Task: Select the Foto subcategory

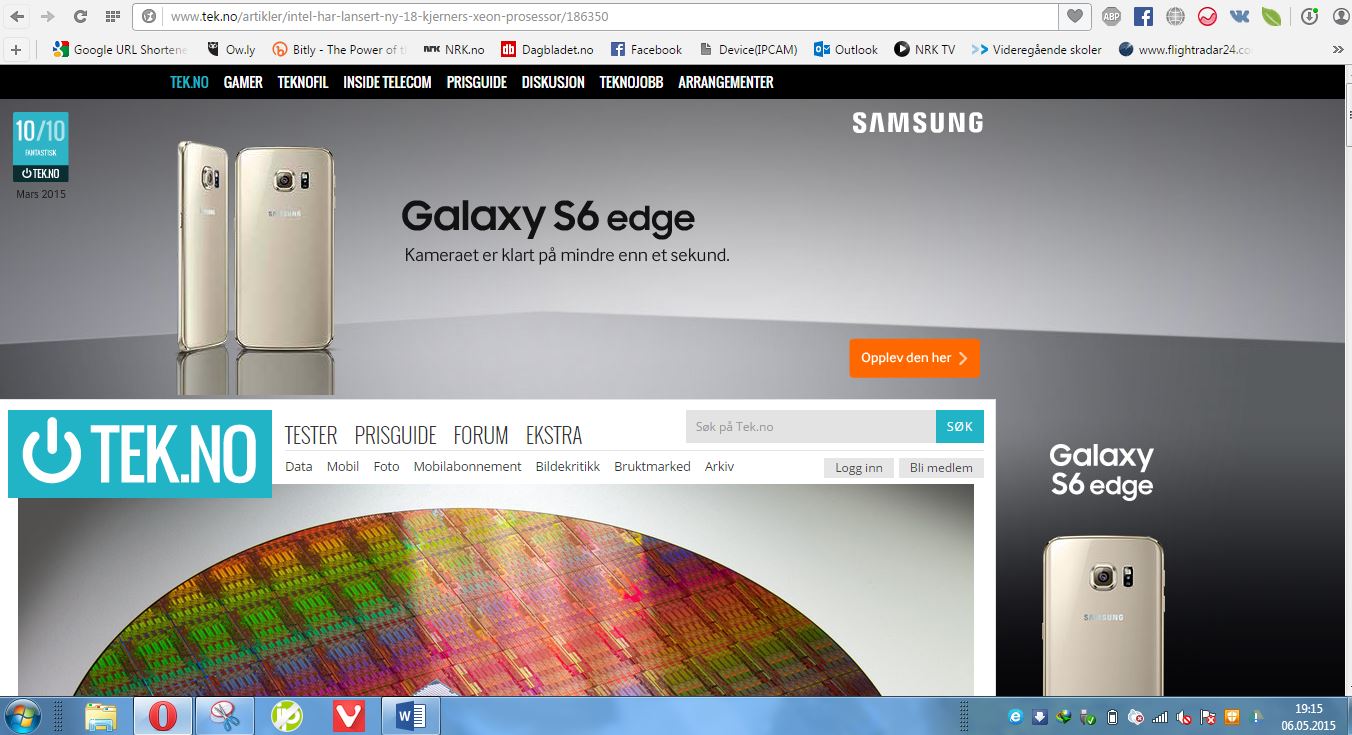Action: pyautogui.click(x=386, y=466)
